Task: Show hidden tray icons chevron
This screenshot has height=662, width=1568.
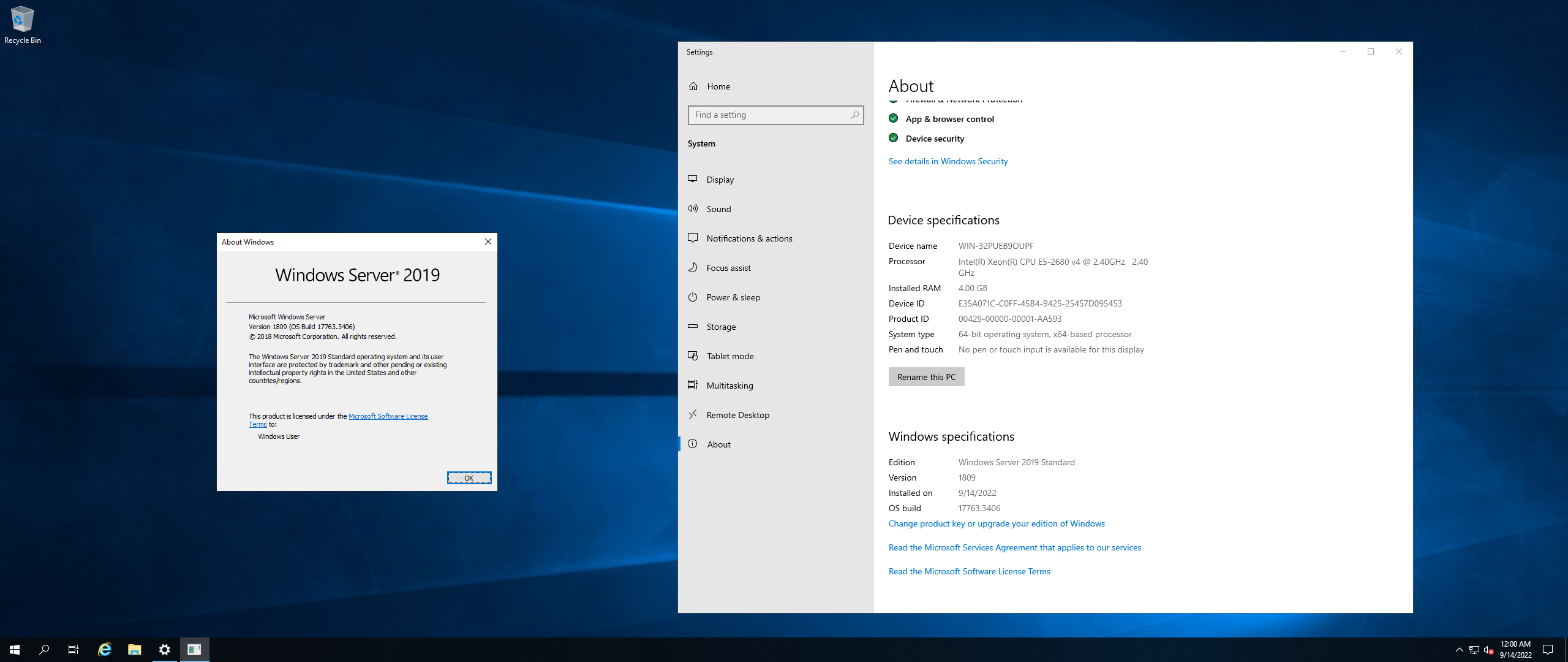Action: pos(1460,650)
